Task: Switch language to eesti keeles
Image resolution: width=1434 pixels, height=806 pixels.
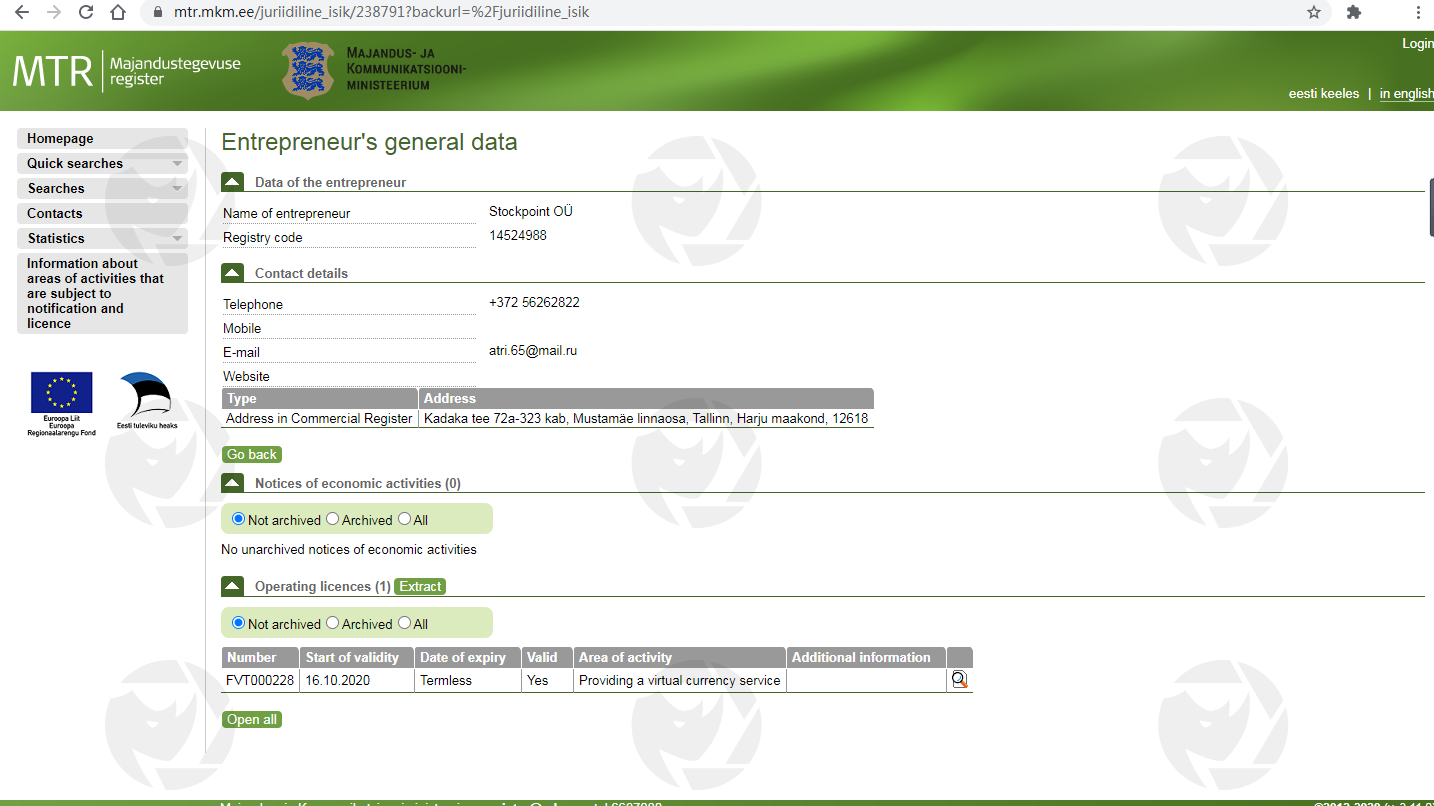Action: click(x=1323, y=94)
